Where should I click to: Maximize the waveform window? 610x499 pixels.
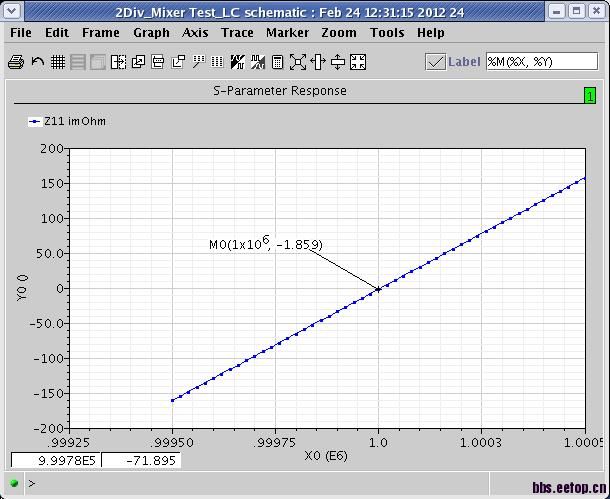(577, 11)
